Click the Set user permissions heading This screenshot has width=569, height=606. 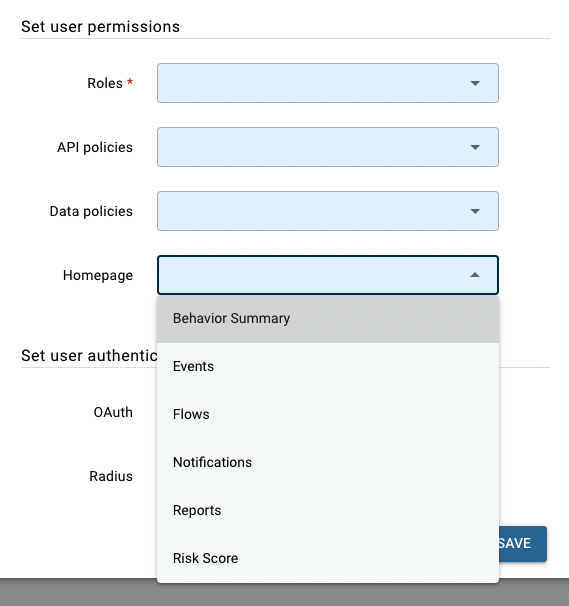pyautogui.click(x=101, y=27)
